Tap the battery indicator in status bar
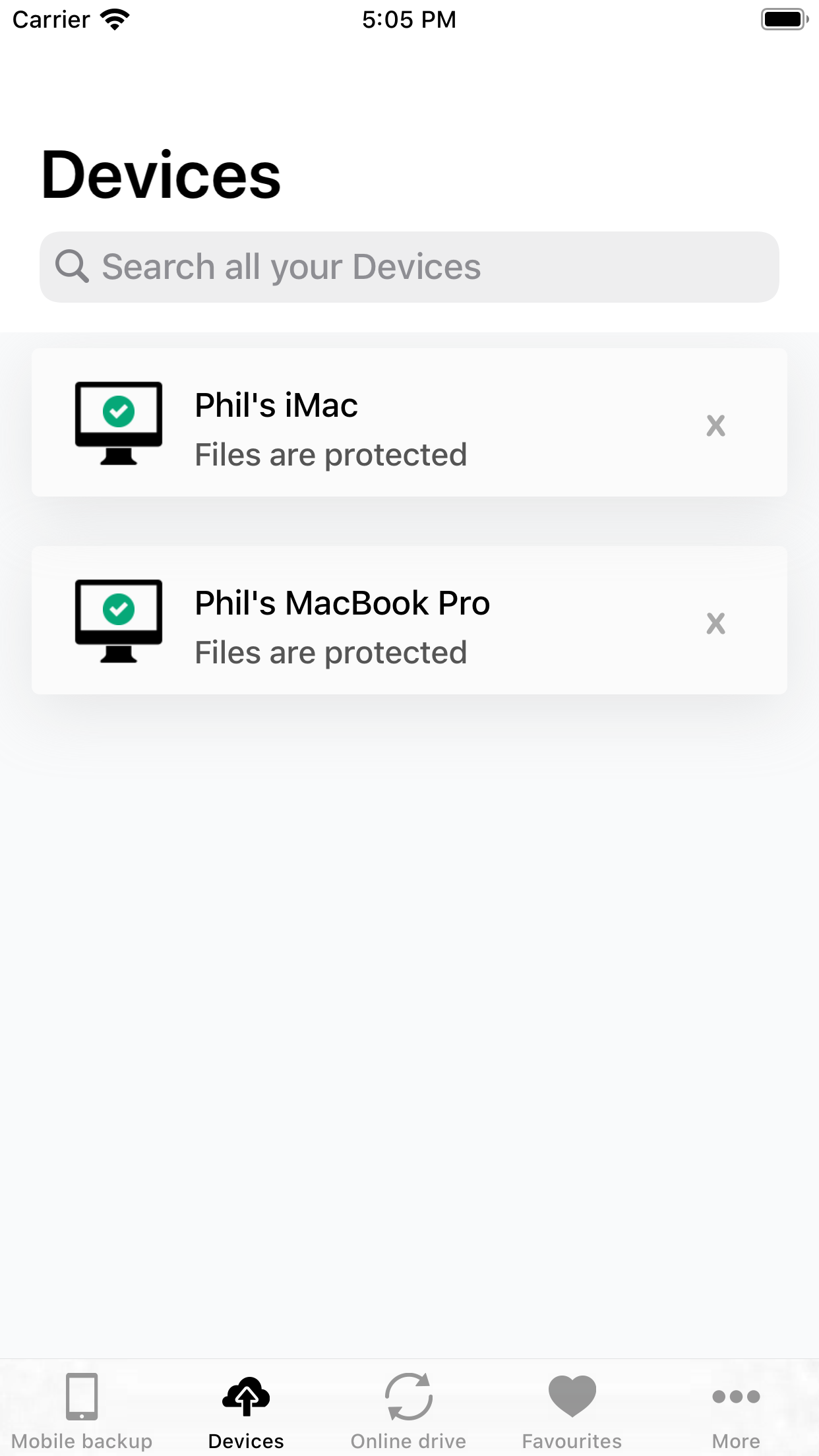819x1456 pixels. click(783, 19)
